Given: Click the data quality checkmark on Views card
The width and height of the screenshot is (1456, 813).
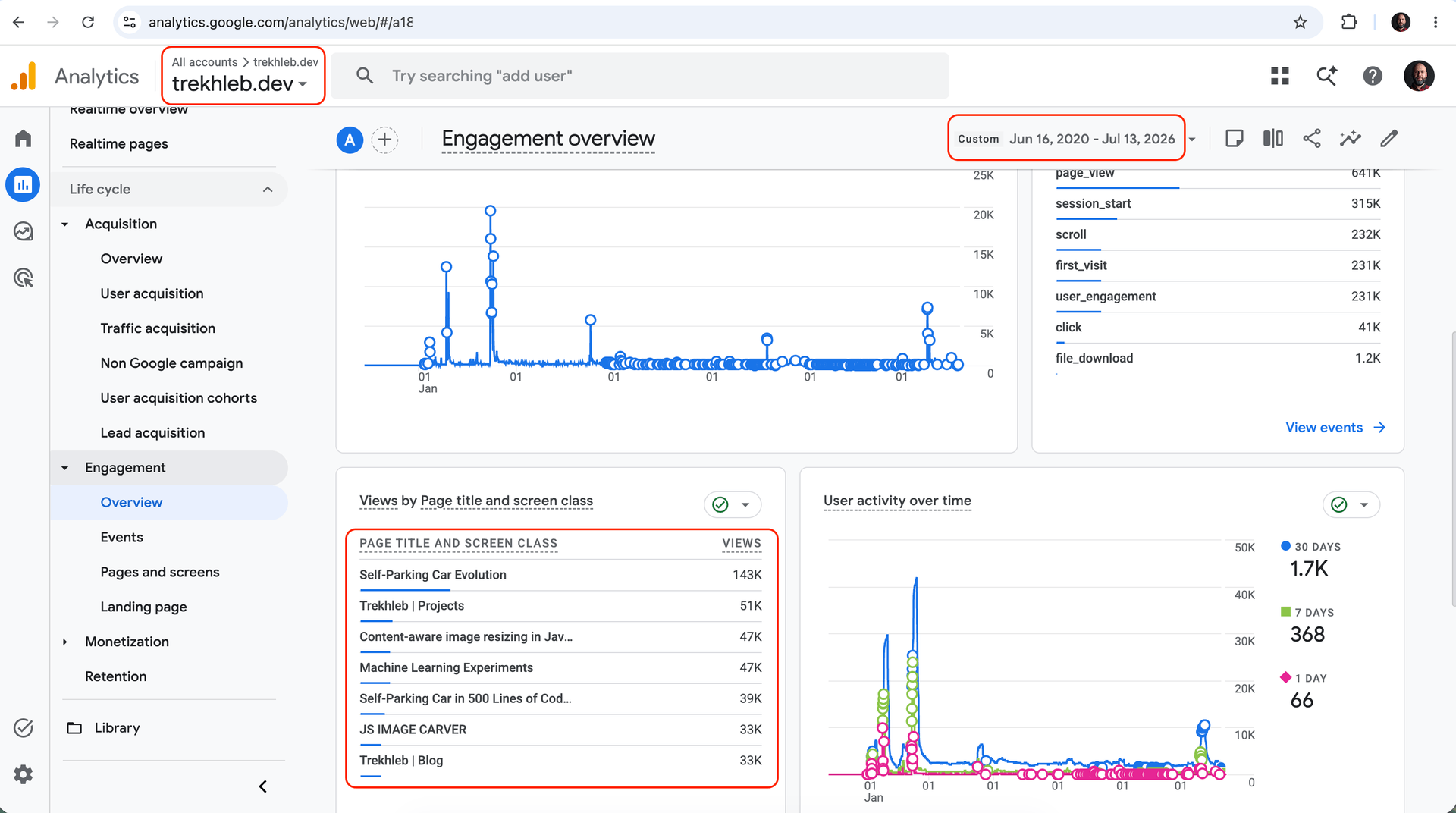Looking at the screenshot, I should [x=720, y=505].
